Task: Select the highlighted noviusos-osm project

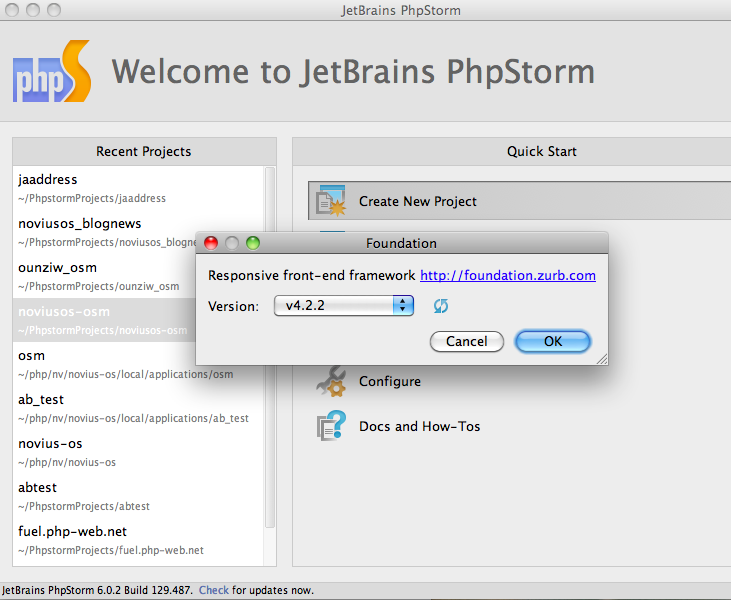Action: click(x=104, y=320)
